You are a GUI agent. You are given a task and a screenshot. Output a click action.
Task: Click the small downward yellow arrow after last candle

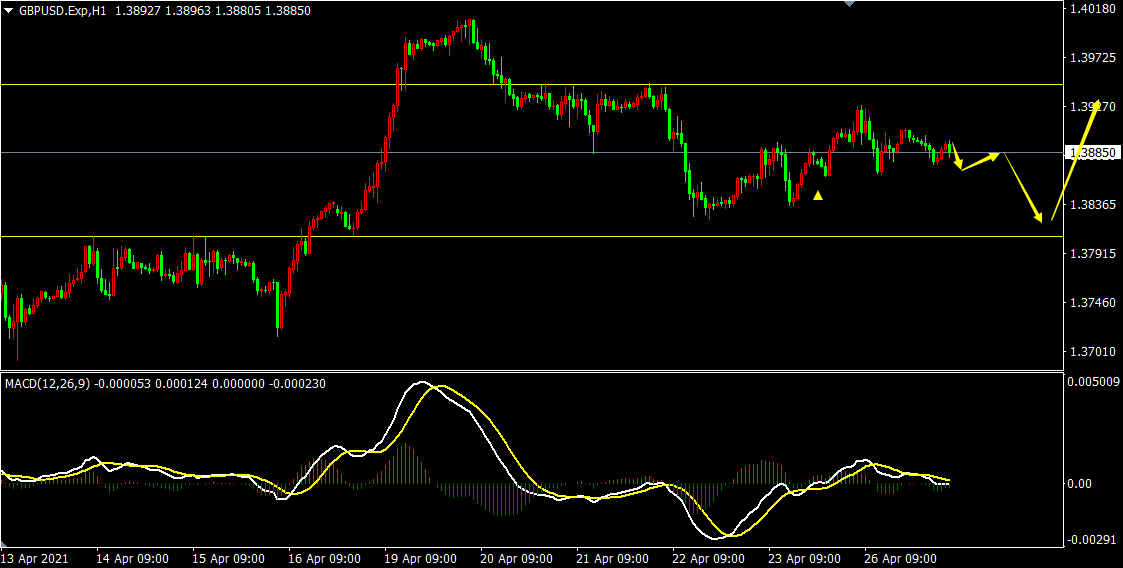pyautogui.click(x=956, y=157)
